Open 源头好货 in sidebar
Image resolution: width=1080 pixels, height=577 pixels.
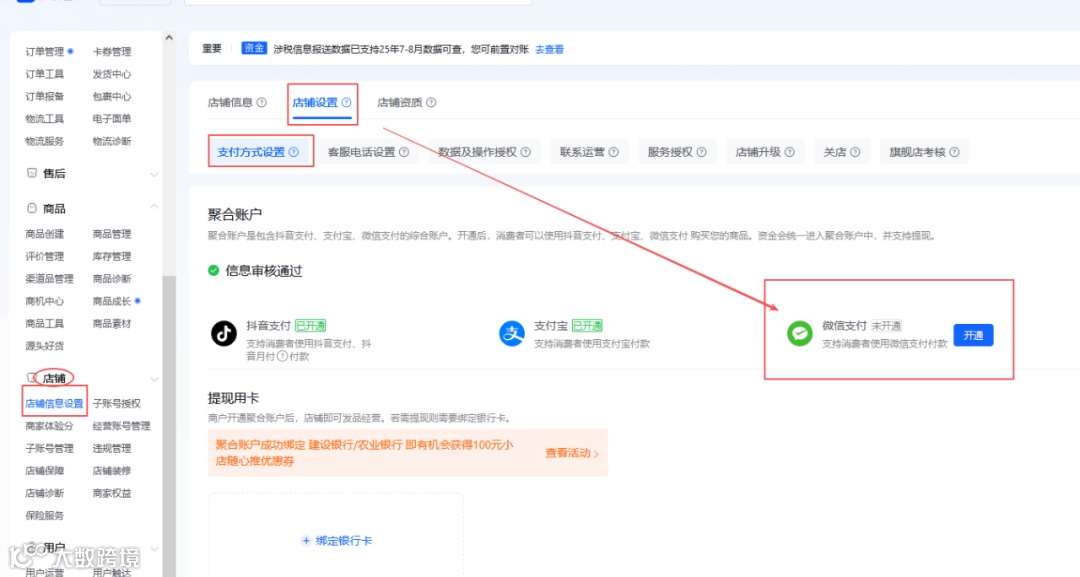coord(45,346)
